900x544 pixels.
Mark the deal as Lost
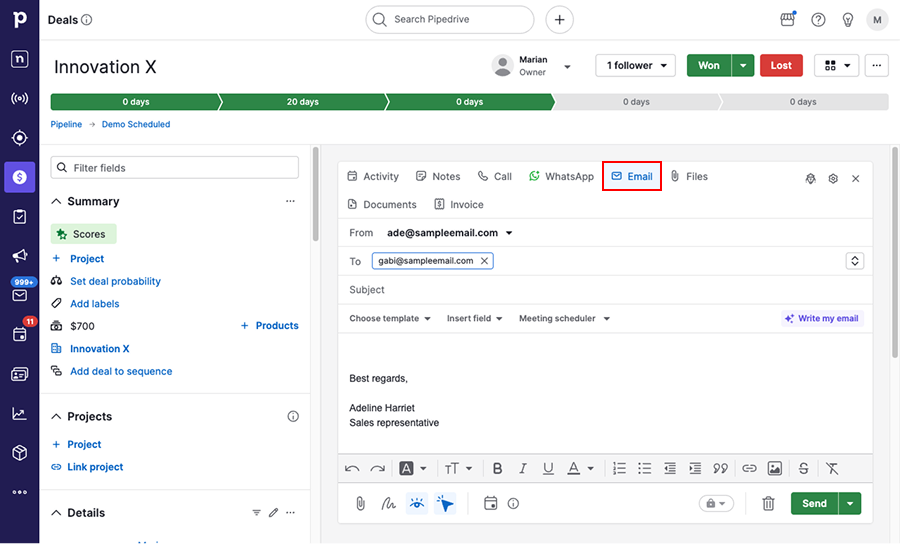(781, 65)
